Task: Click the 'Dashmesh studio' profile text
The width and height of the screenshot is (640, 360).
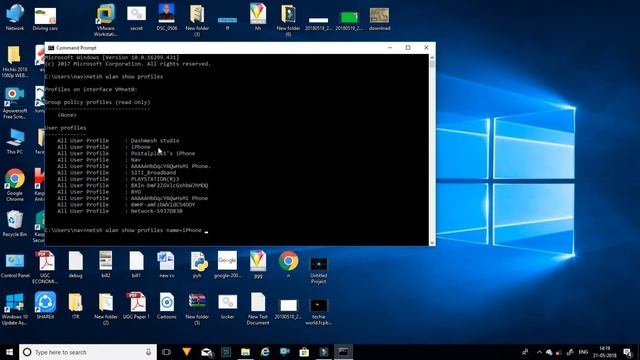Action: 155,140
